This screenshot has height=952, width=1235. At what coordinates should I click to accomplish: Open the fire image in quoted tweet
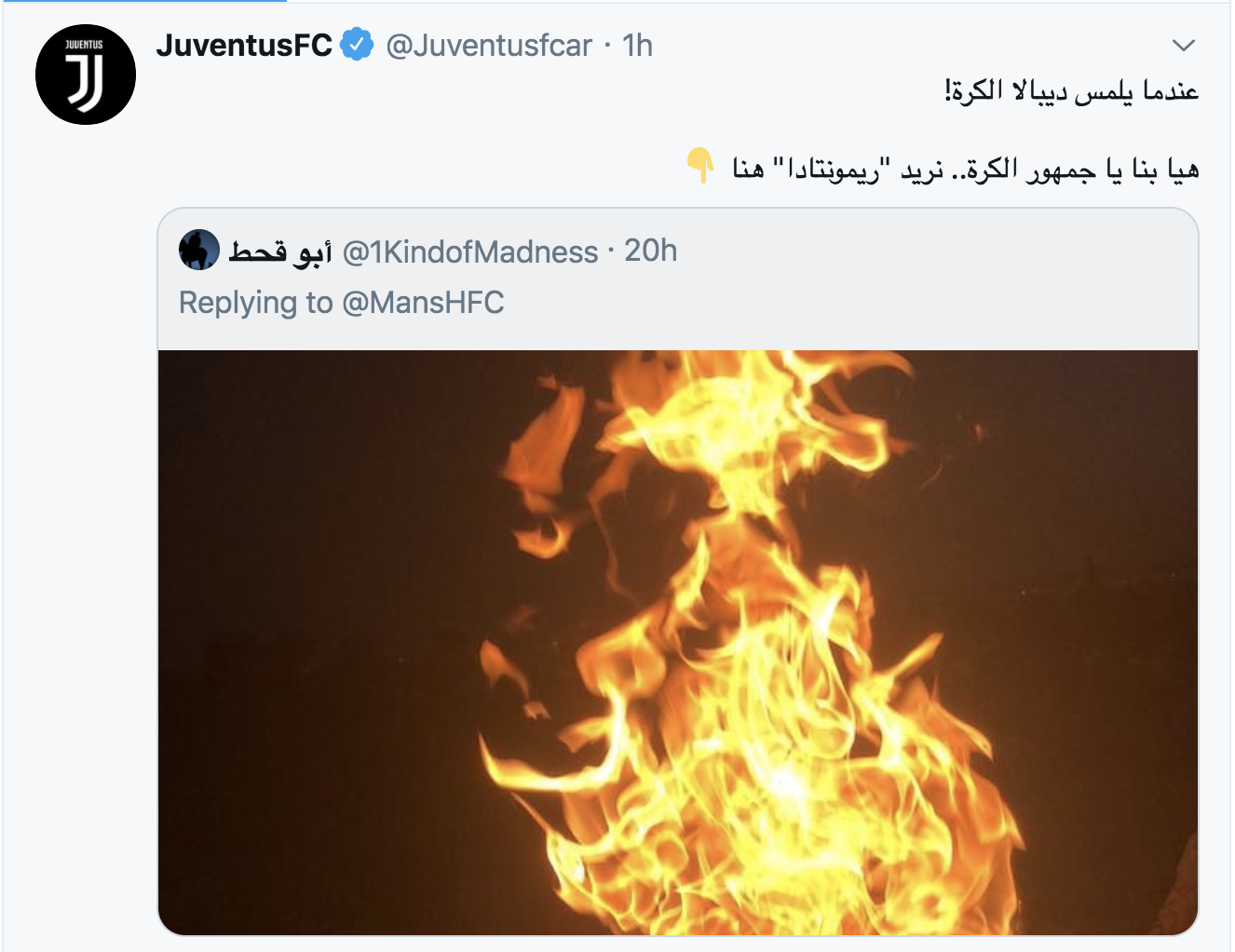pyautogui.click(x=677, y=642)
